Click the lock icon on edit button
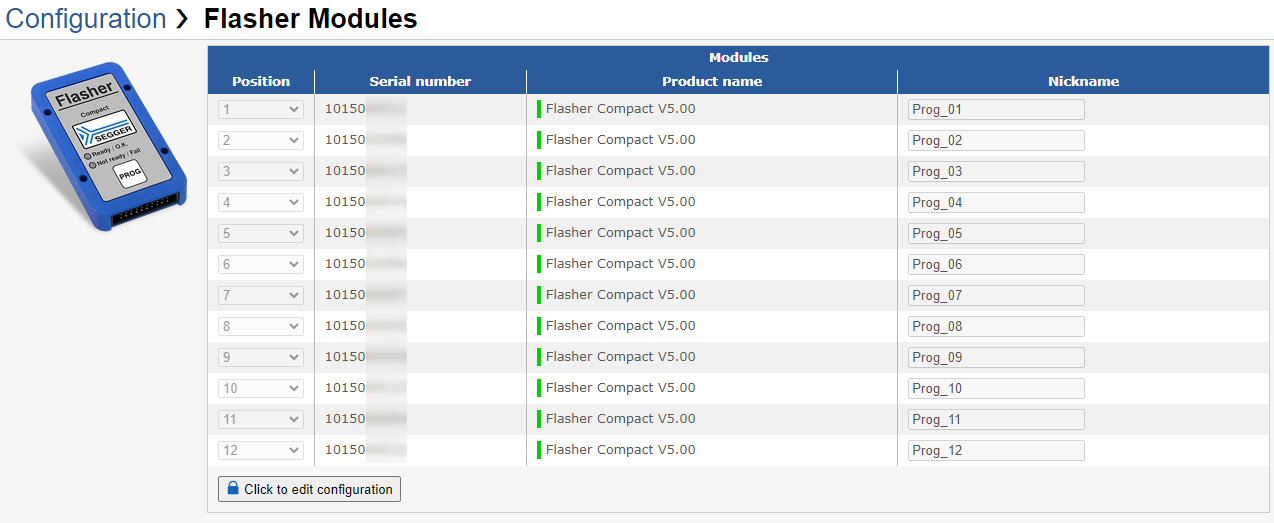This screenshot has height=523, width=1274. coord(233,489)
